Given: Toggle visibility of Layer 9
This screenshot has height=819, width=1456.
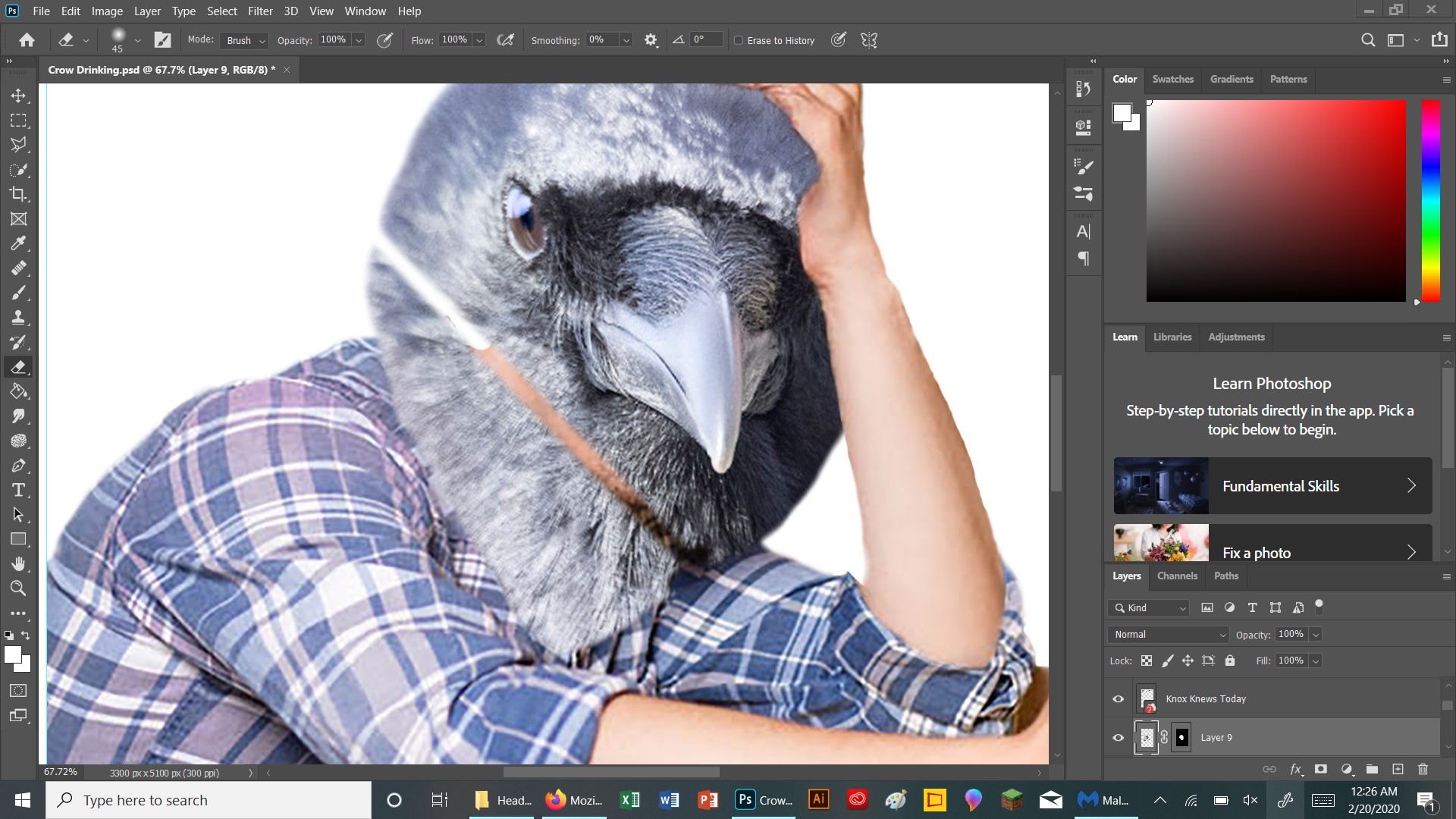Looking at the screenshot, I should (x=1117, y=737).
